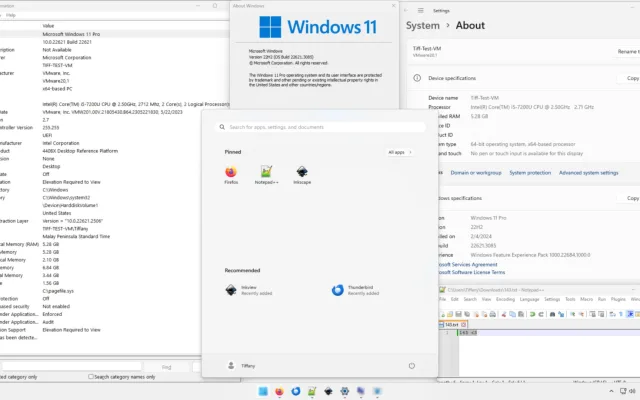Open Edit menu in Notepad++
640x400 pixels.
point(455,299)
